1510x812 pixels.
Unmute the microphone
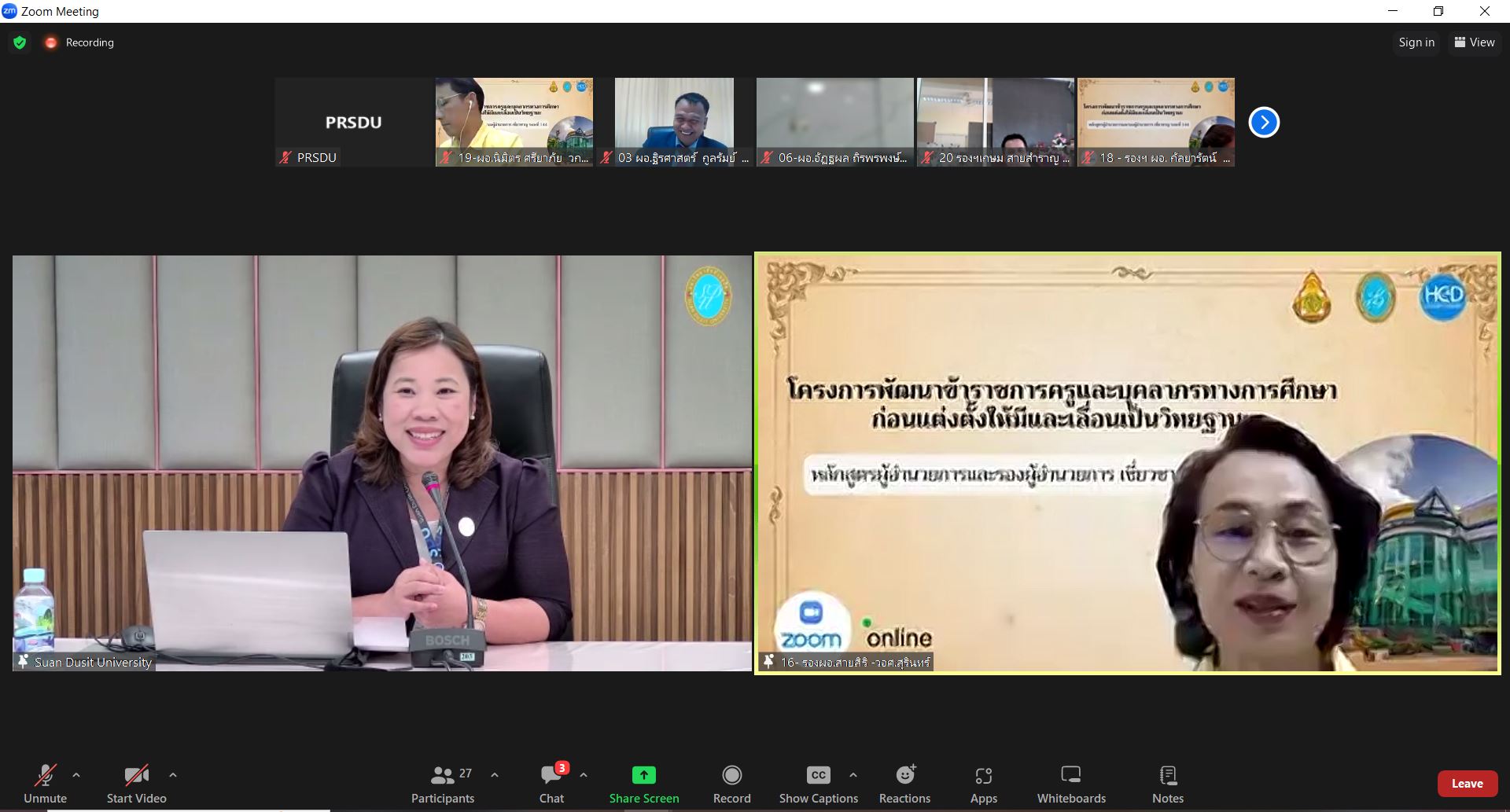(x=45, y=784)
